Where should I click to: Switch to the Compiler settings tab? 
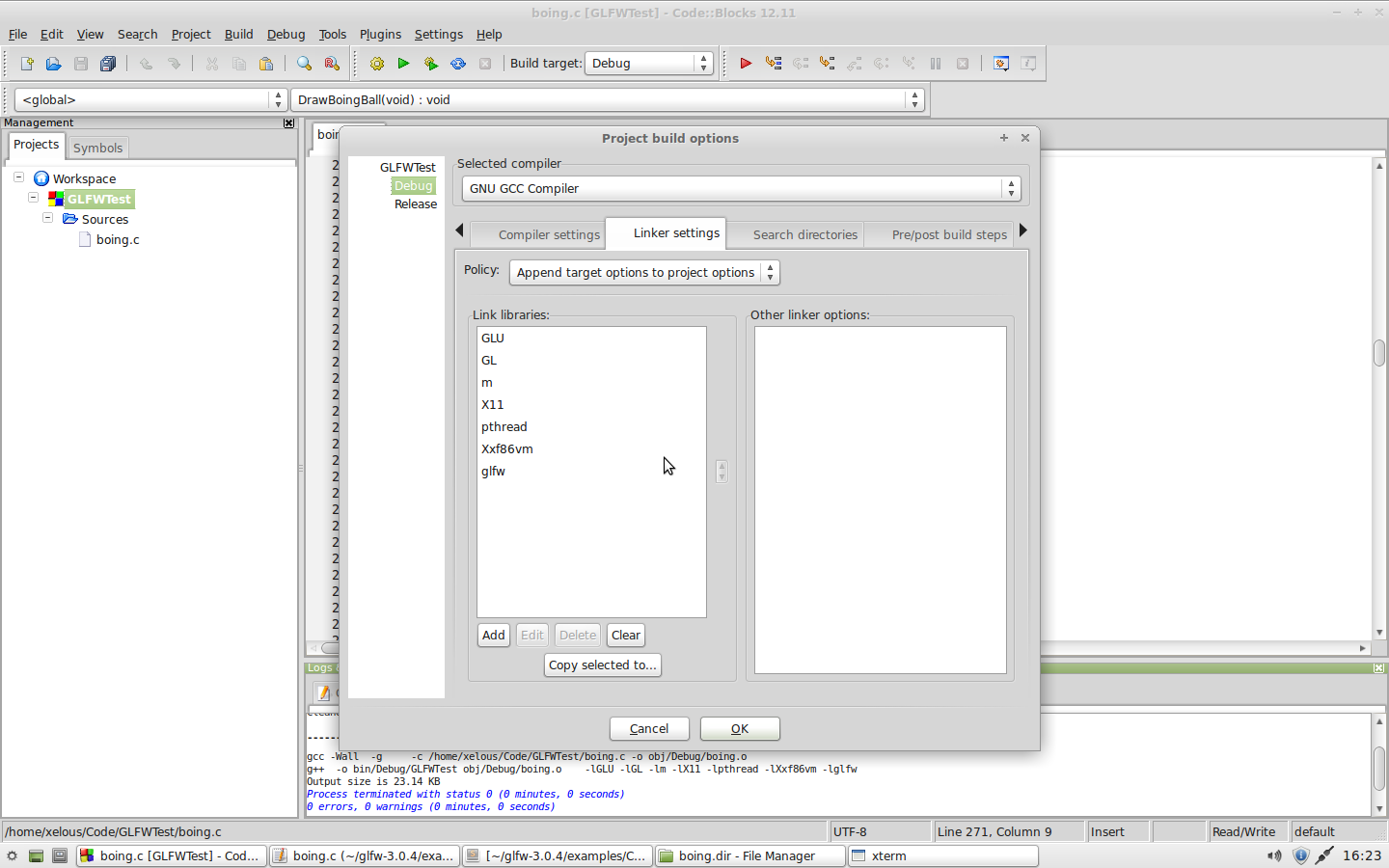point(549,235)
